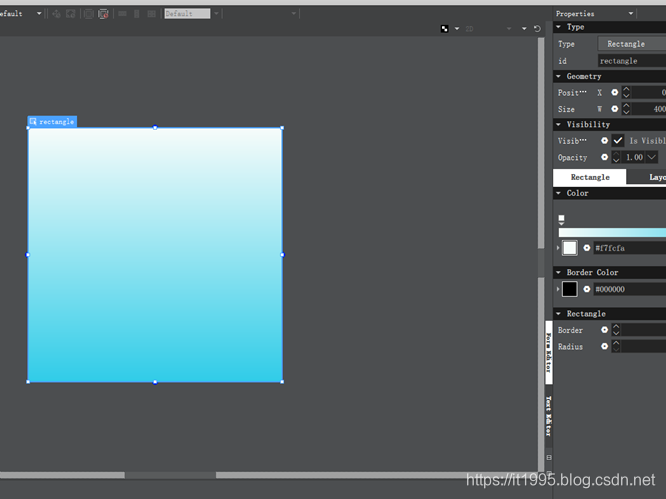Click the Rectangle type button
Image resolution: width=666 pixels, height=499 pixels.
632,44
